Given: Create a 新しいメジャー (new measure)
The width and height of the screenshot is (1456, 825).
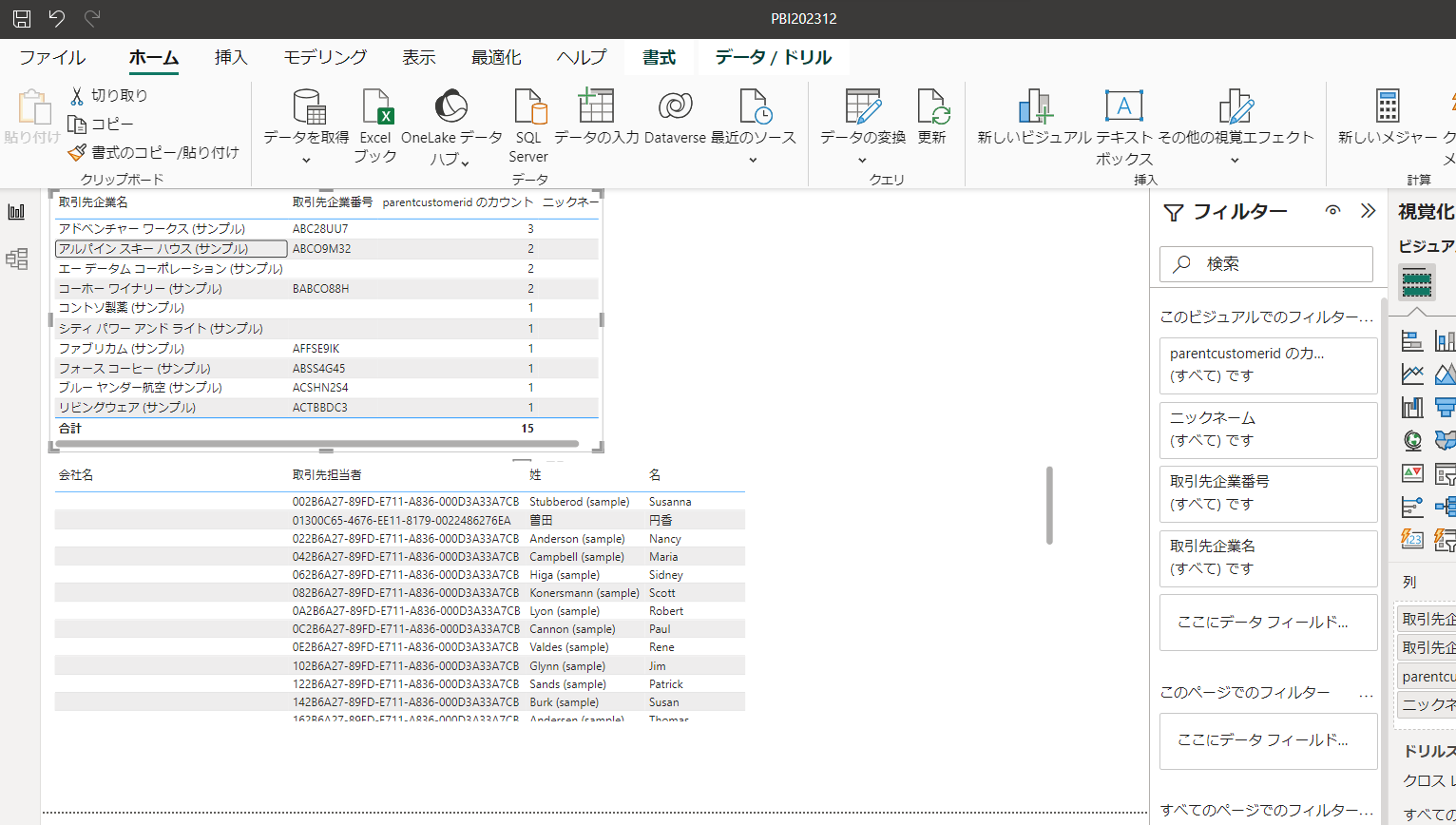Looking at the screenshot, I should pos(1387,117).
